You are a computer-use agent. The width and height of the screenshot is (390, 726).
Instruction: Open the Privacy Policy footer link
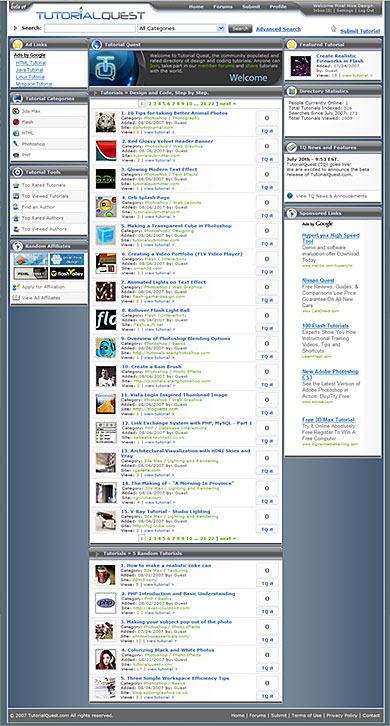coord(342,716)
